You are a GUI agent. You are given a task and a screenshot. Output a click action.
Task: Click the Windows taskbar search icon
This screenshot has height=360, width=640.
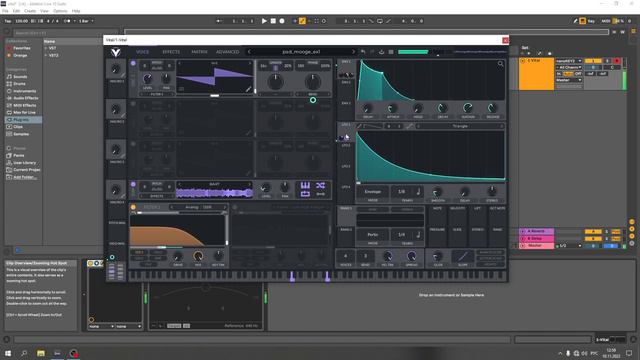coord(24,353)
